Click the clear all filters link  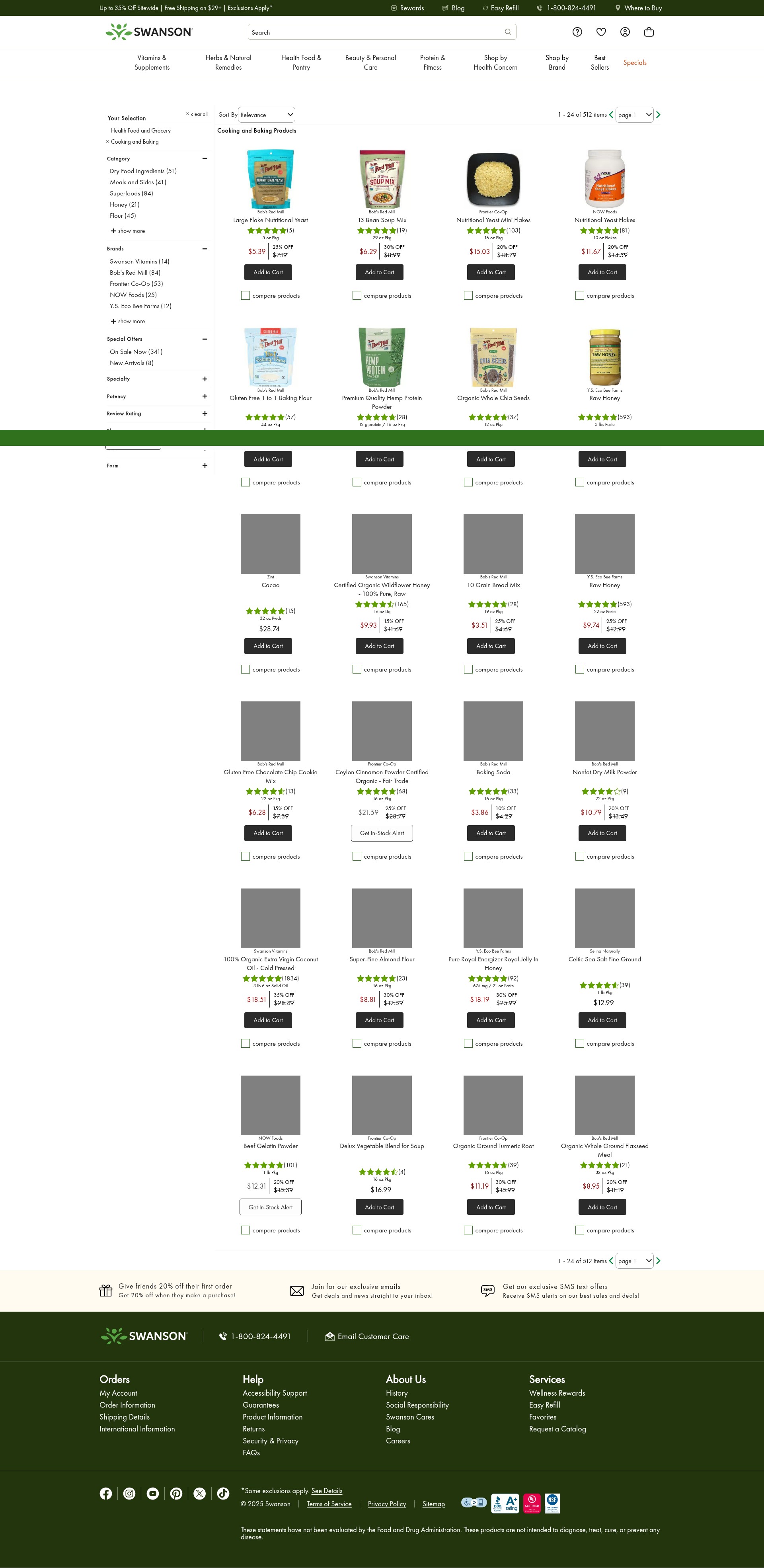(x=197, y=114)
